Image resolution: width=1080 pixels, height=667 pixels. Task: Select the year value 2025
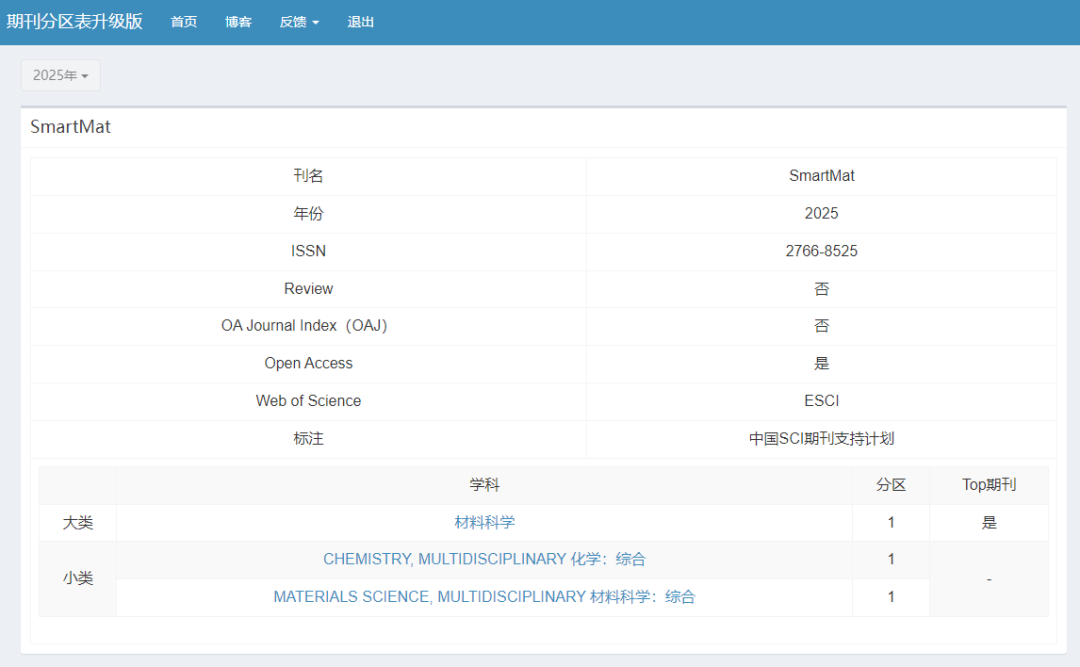(821, 214)
